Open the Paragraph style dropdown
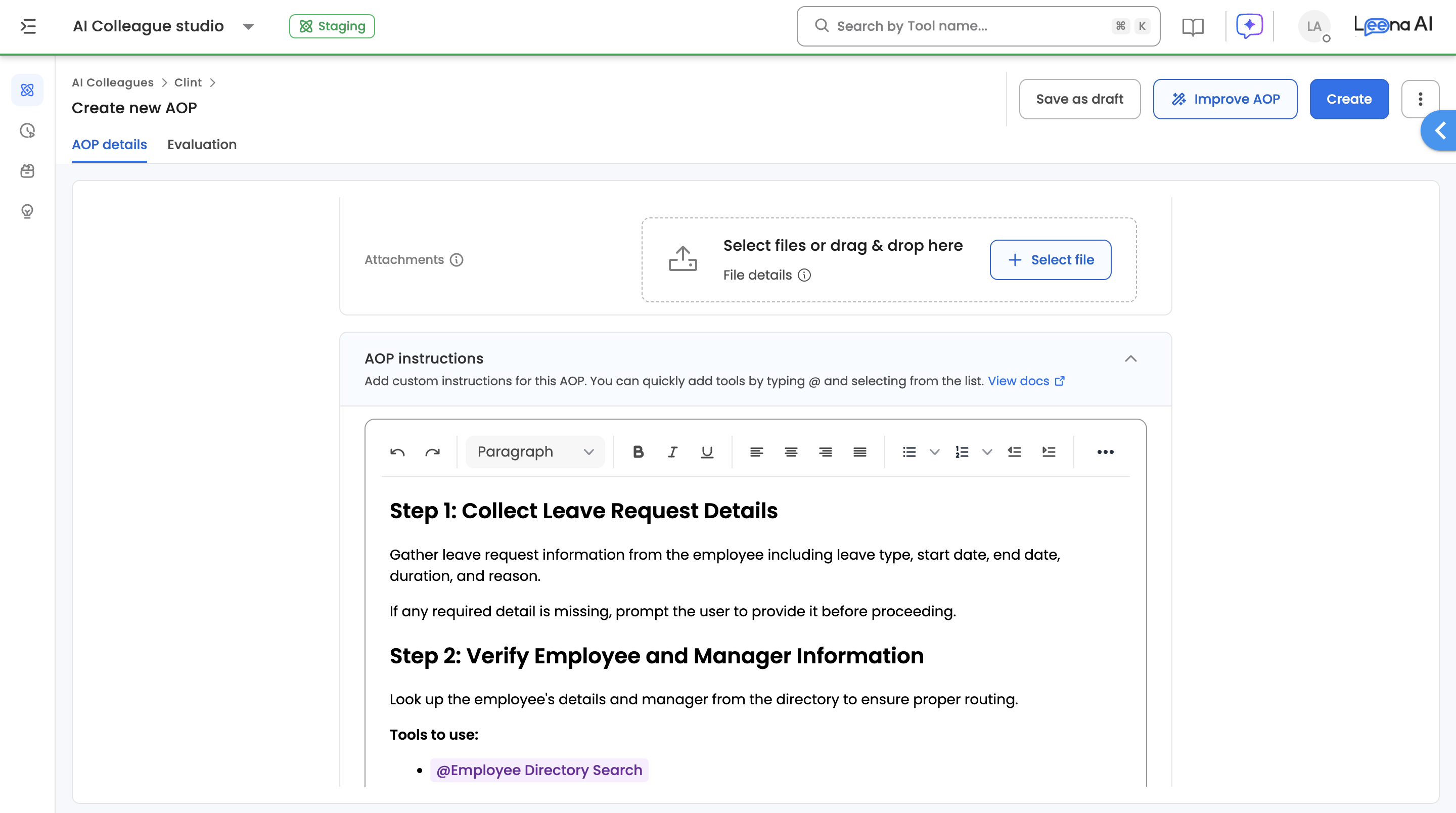 click(x=535, y=451)
